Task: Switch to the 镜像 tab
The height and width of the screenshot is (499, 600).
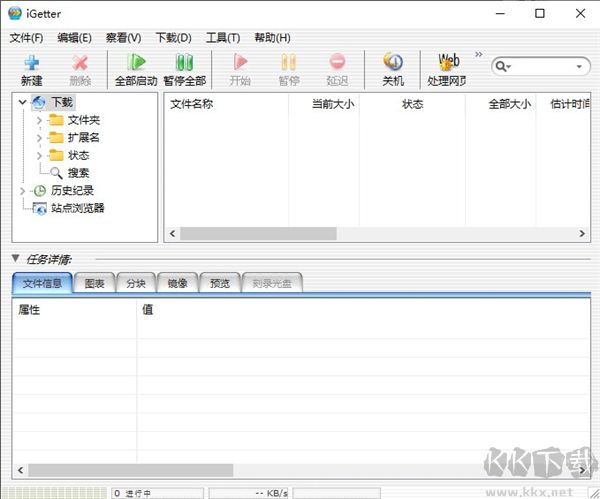Action: (x=178, y=284)
